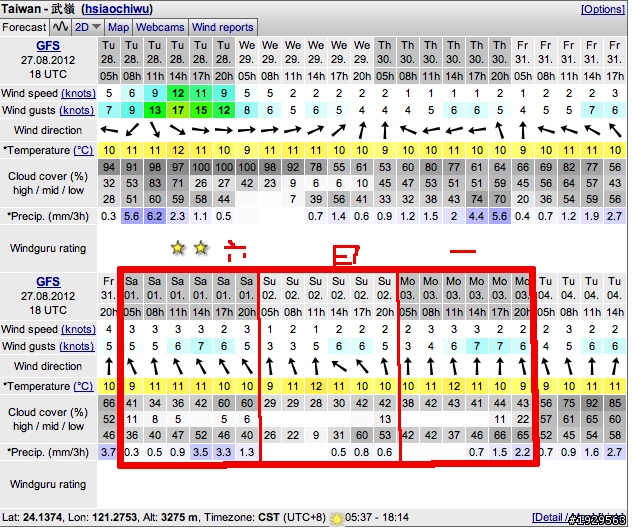Open the Wind reports tab

tap(223, 27)
